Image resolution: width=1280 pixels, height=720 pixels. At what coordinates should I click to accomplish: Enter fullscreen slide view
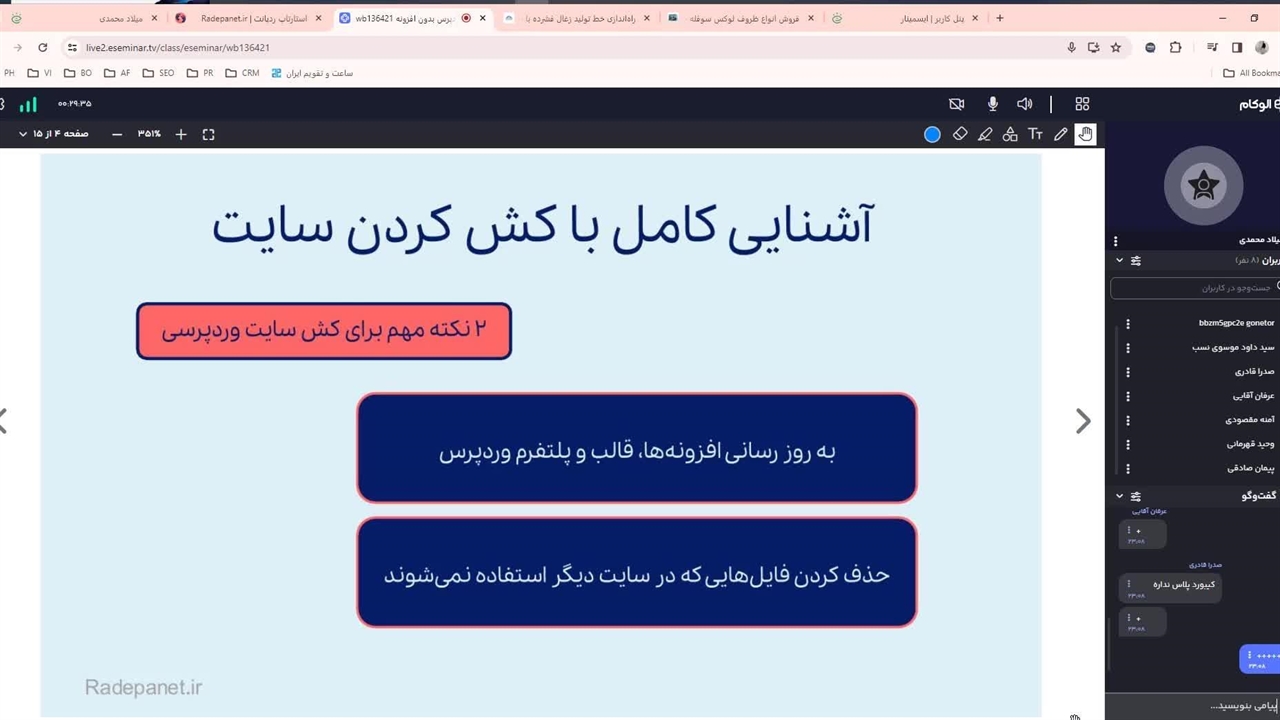coord(208,134)
